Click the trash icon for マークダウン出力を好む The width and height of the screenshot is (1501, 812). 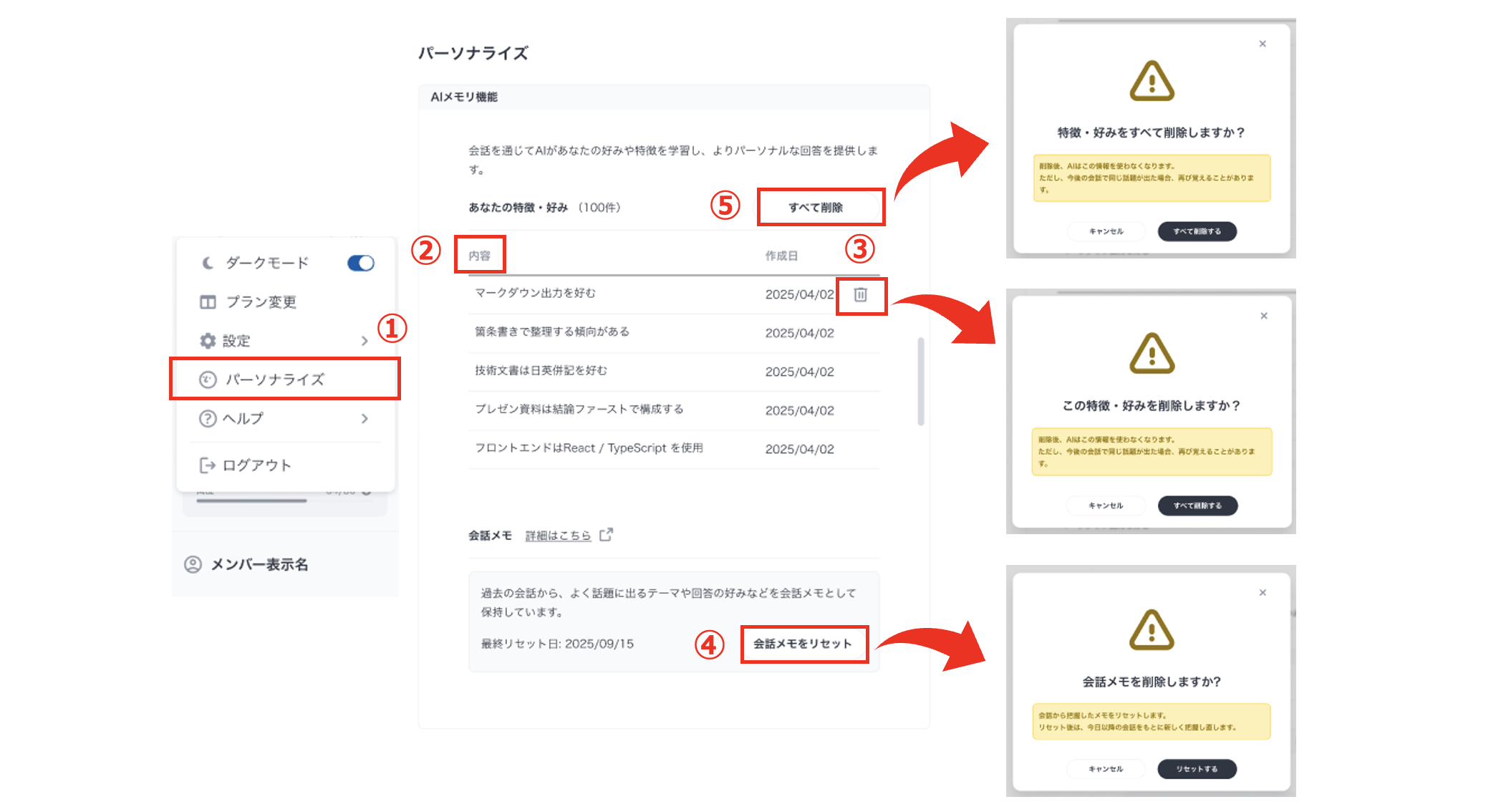[861, 295]
